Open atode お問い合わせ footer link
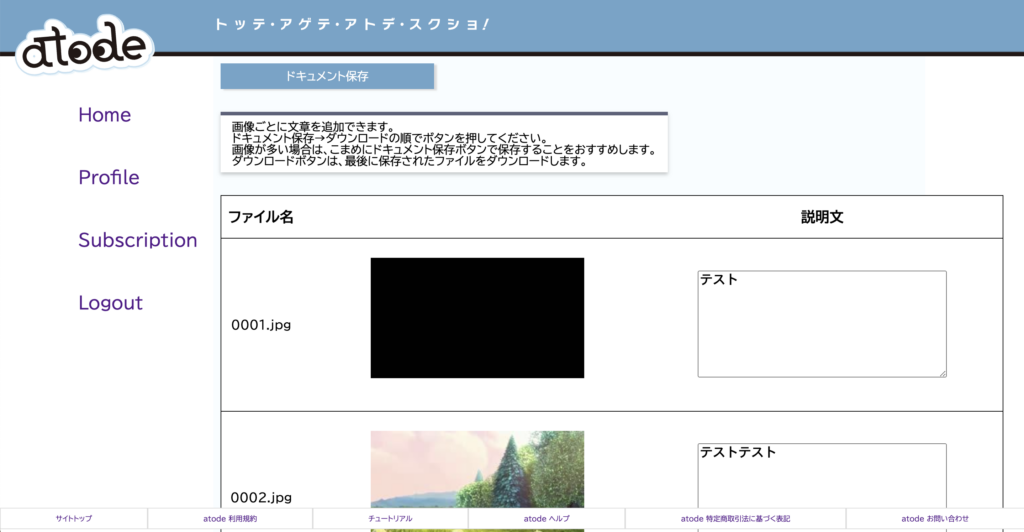The width and height of the screenshot is (1024, 532). point(935,519)
